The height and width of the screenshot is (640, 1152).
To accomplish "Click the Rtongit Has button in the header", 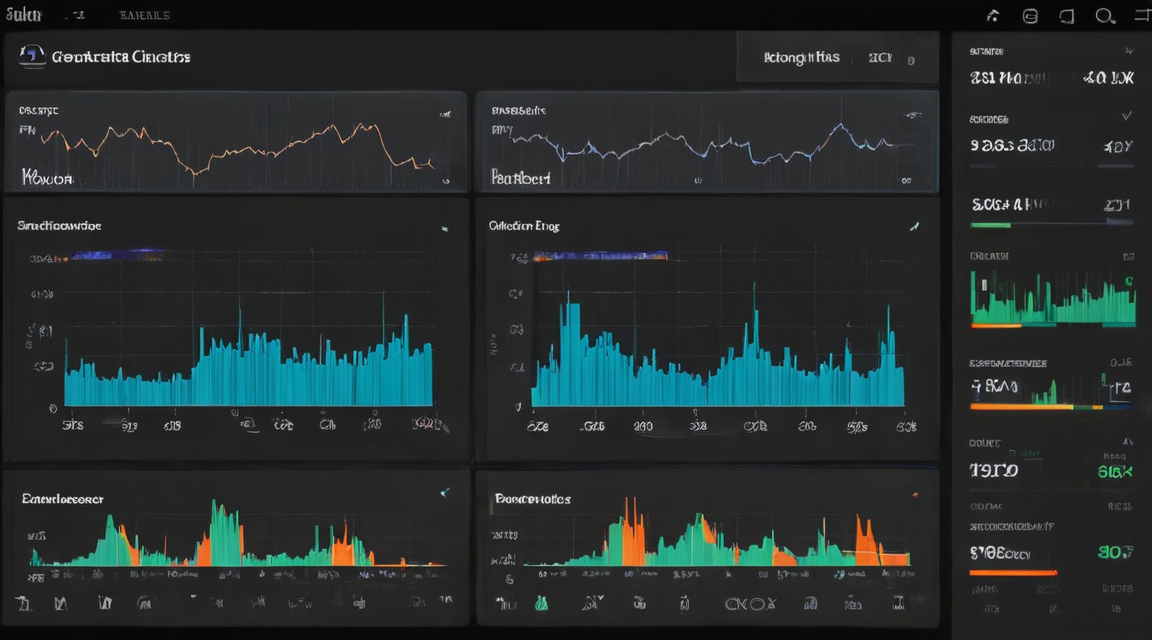I will [802, 57].
